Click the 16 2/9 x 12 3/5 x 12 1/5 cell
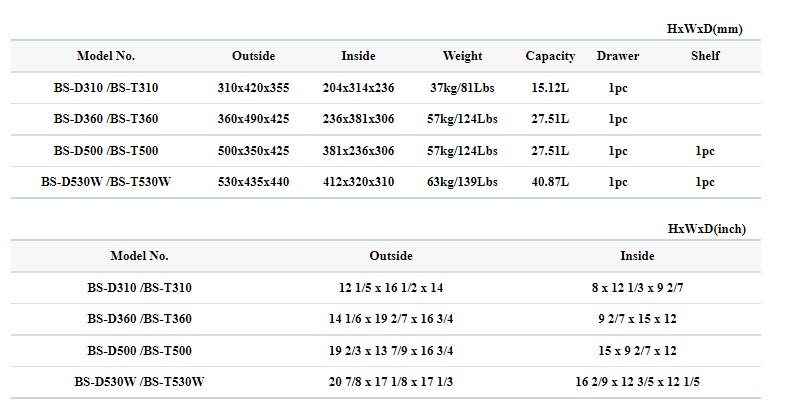 point(637,381)
